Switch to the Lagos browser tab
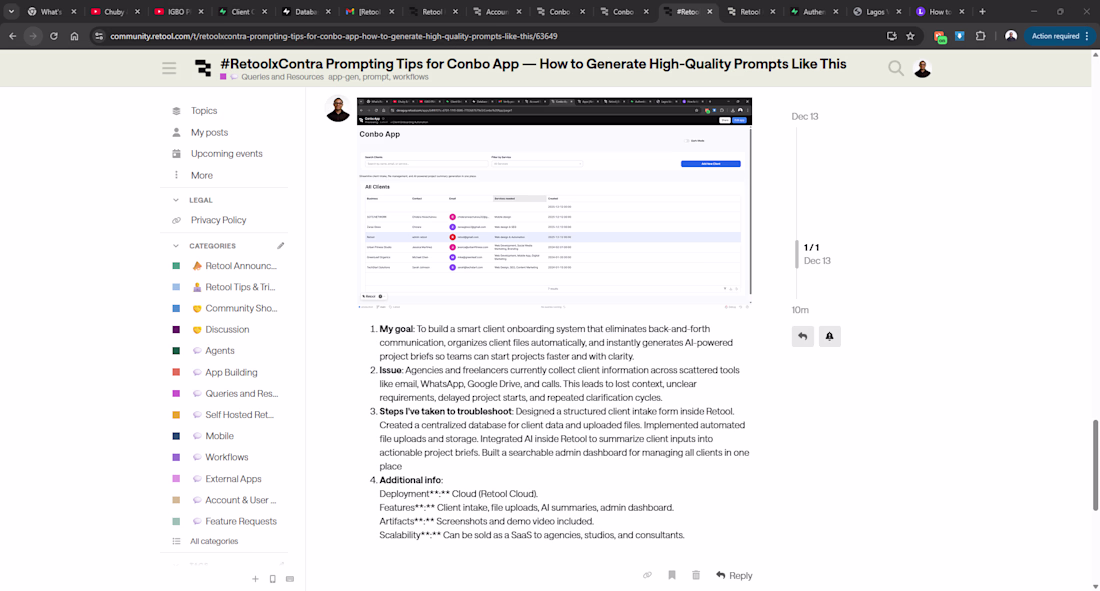This screenshot has width=1100, height=591. (876, 12)
